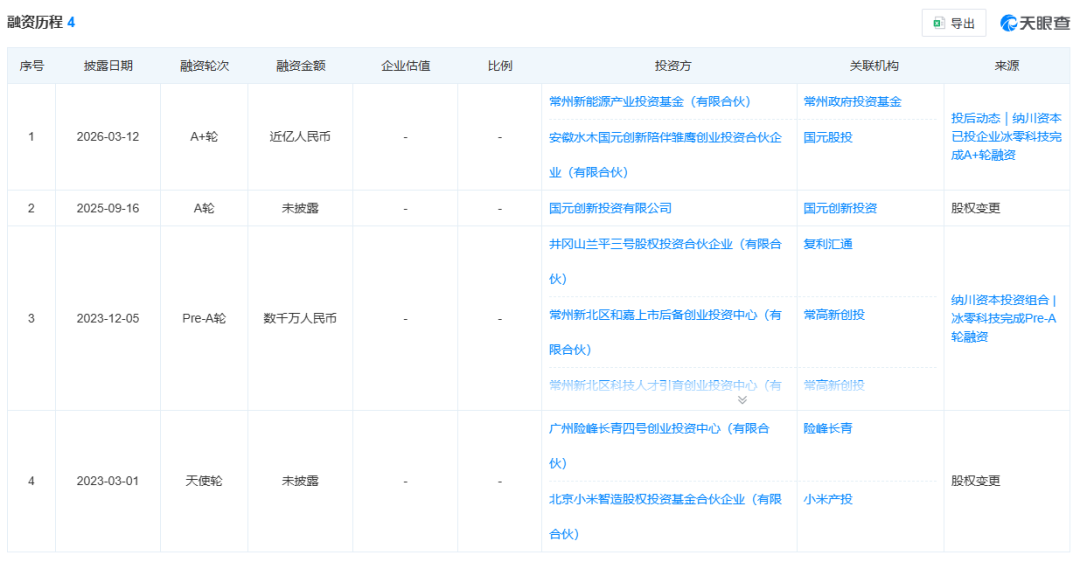Click the 来源 column header
Image resolution: width=1080 pixels, height=562 pixels.
pos(1006,66)
